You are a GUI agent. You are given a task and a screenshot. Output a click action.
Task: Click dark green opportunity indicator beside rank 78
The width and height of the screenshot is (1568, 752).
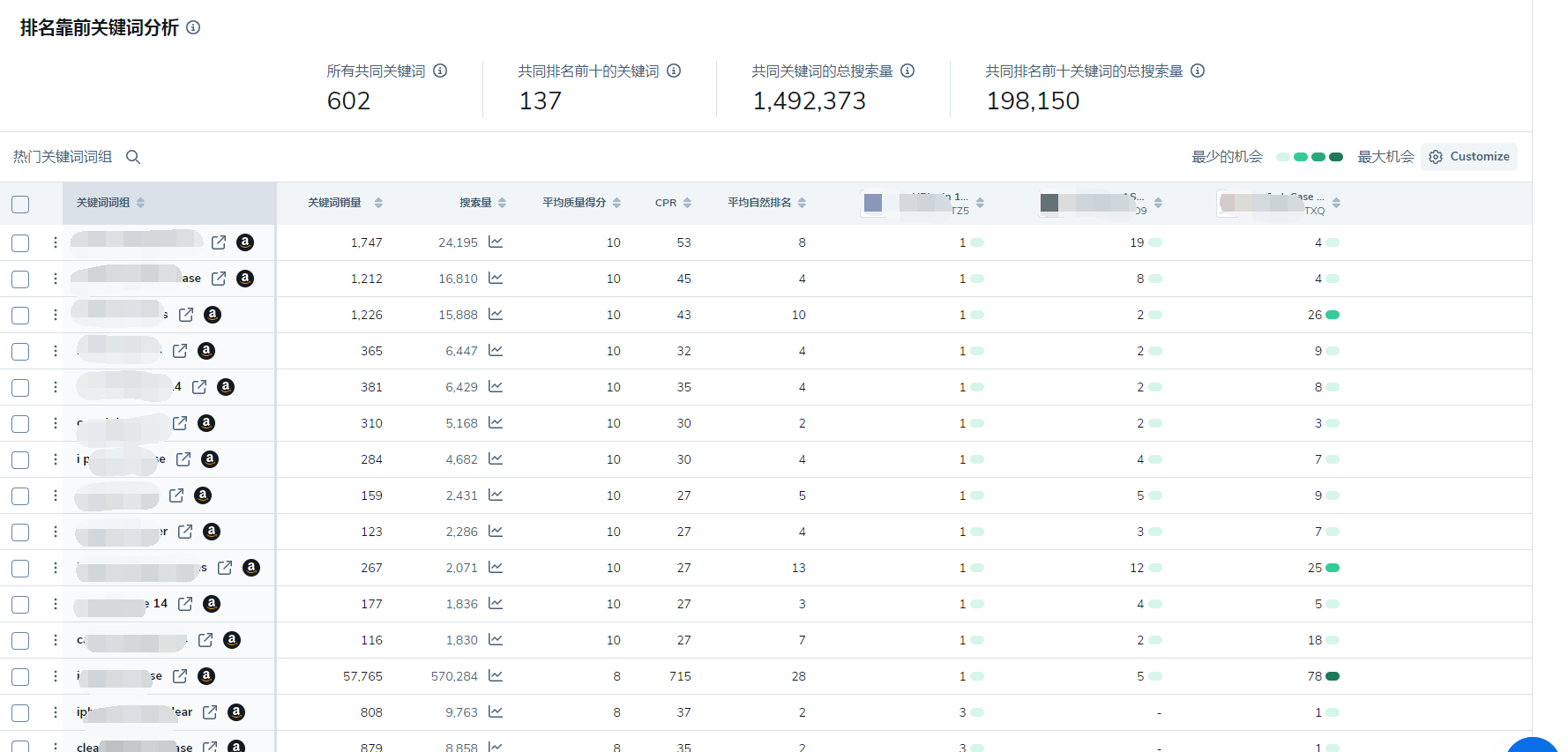point(1333,676)
